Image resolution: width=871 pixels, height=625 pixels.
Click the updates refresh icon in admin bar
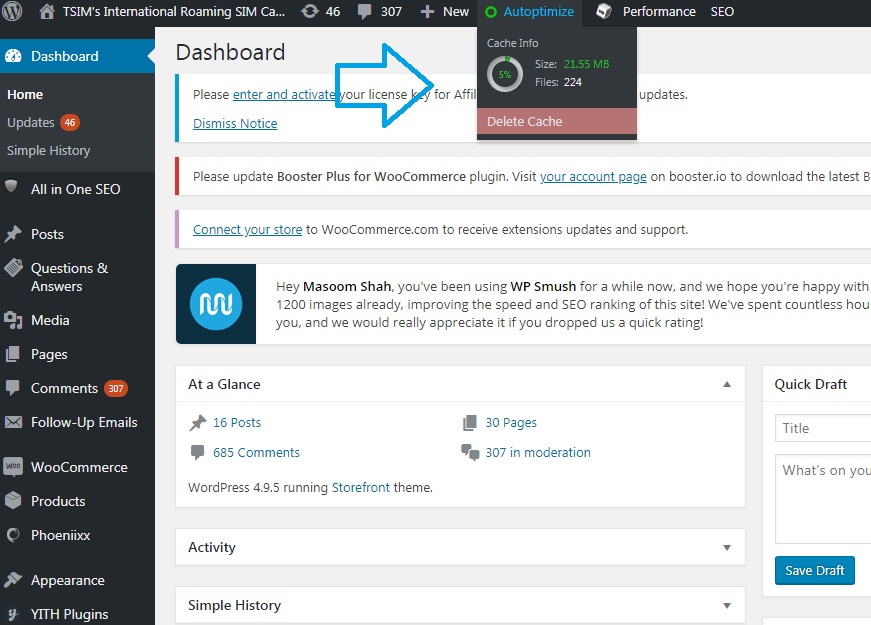coord(309,11)
